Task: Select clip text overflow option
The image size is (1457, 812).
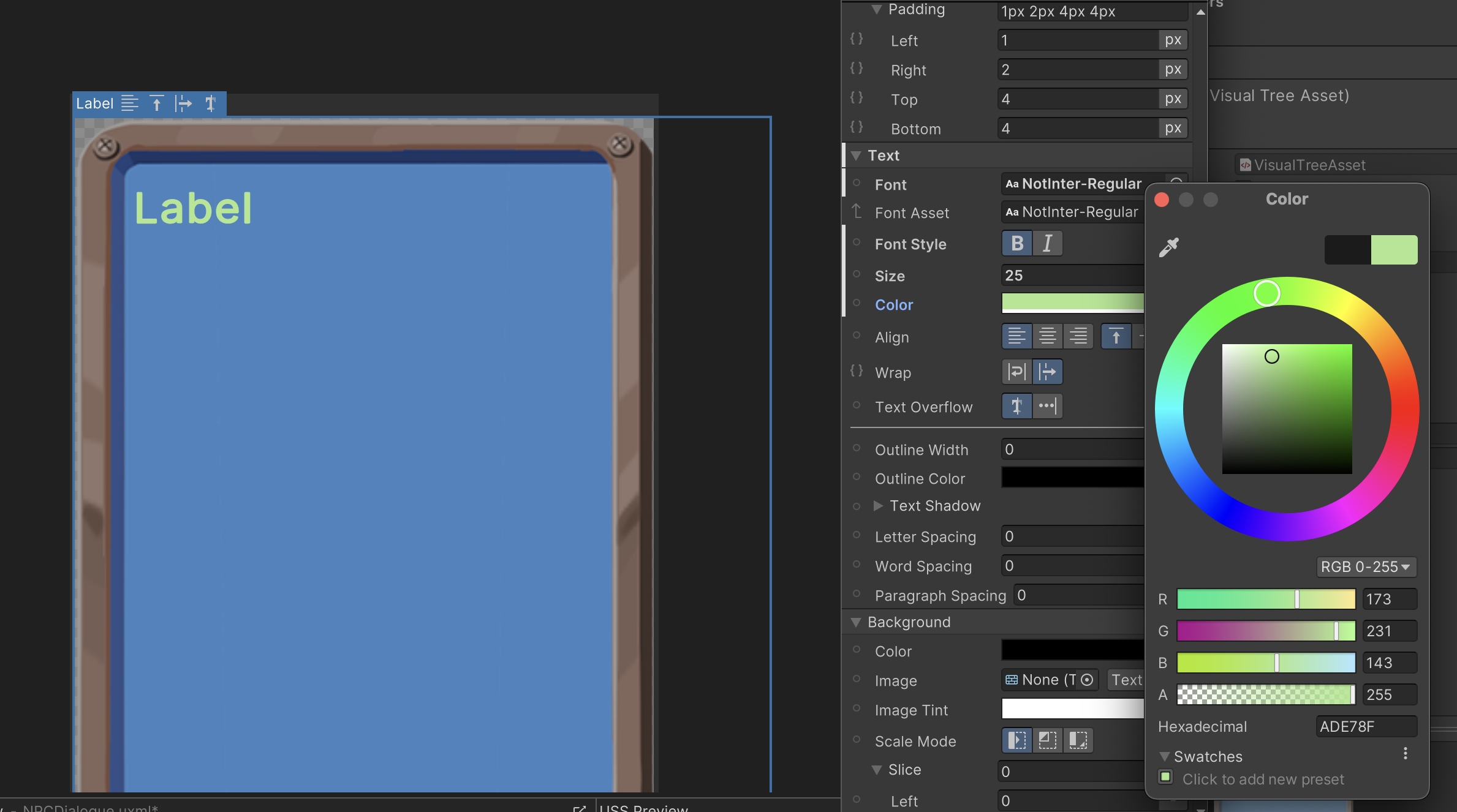Action: pos(1017,406)
